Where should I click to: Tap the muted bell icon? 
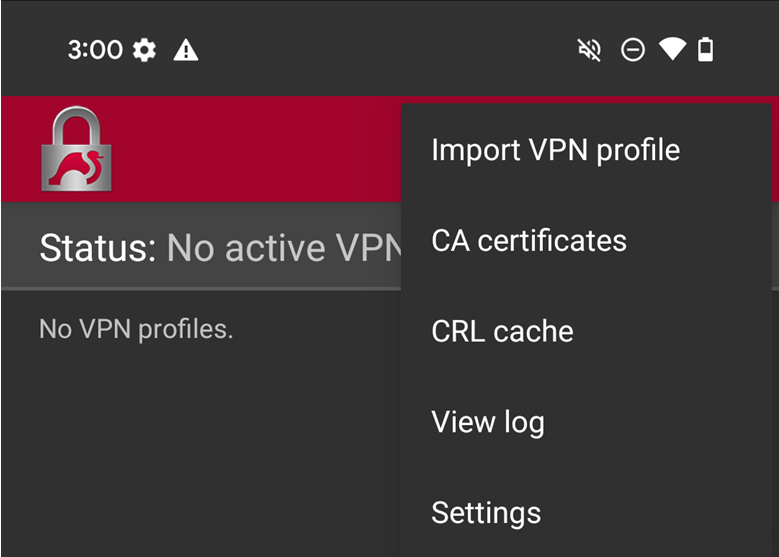coord(589,50)
